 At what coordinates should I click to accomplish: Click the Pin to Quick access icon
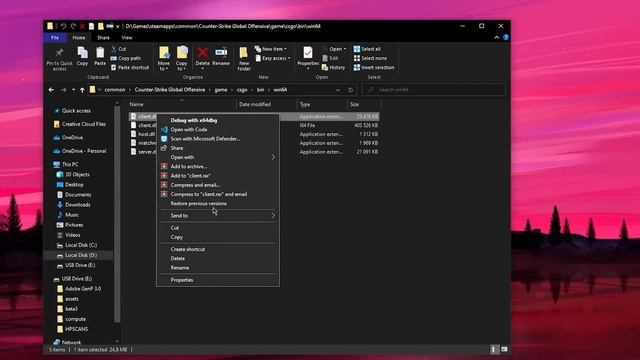(60, 53)
